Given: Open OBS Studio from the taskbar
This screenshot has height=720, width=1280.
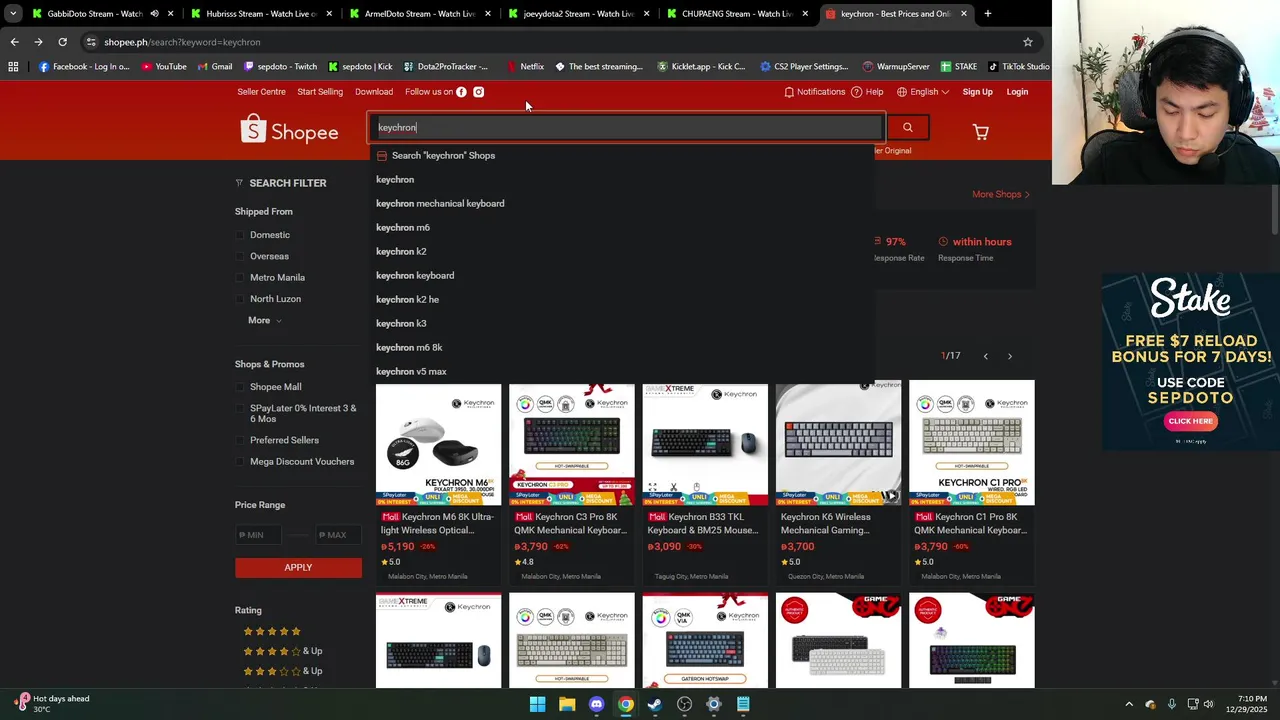Looking at the screenshot, I should coord(684,704).
